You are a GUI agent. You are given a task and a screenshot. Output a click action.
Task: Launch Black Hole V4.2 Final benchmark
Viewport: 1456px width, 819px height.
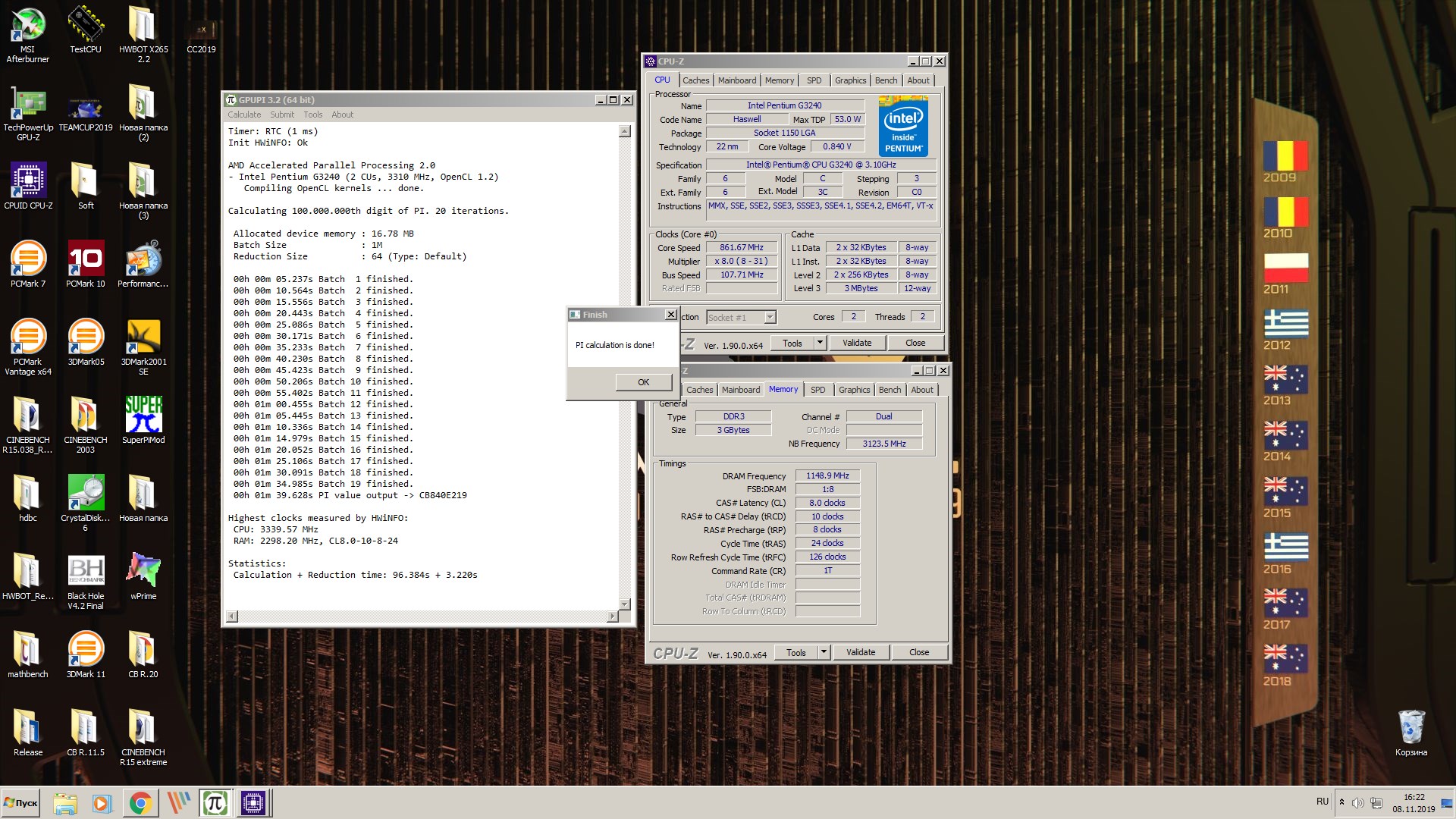86,581
